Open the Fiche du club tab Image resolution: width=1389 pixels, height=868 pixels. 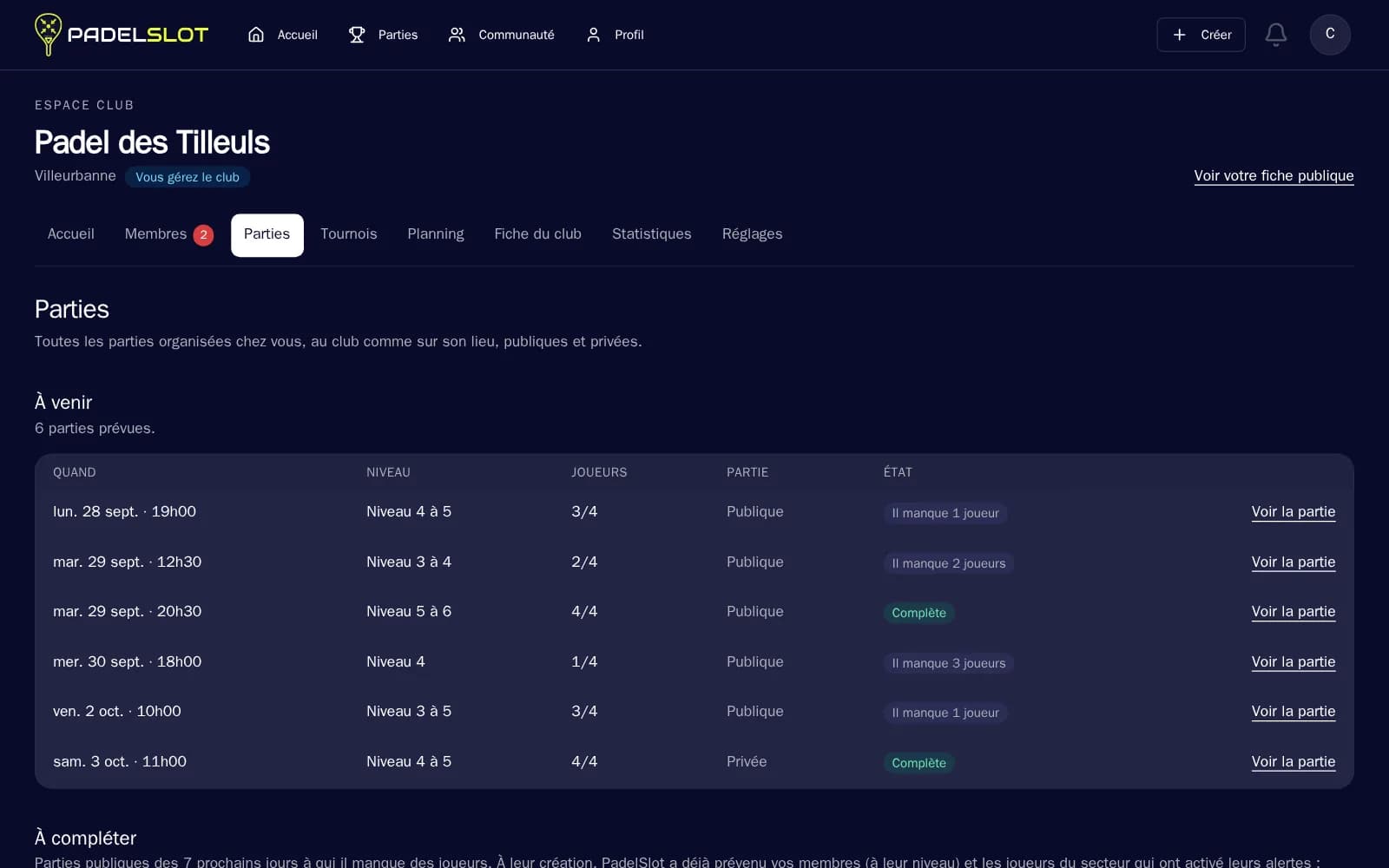pyautogui.click(x=538, y=234)
